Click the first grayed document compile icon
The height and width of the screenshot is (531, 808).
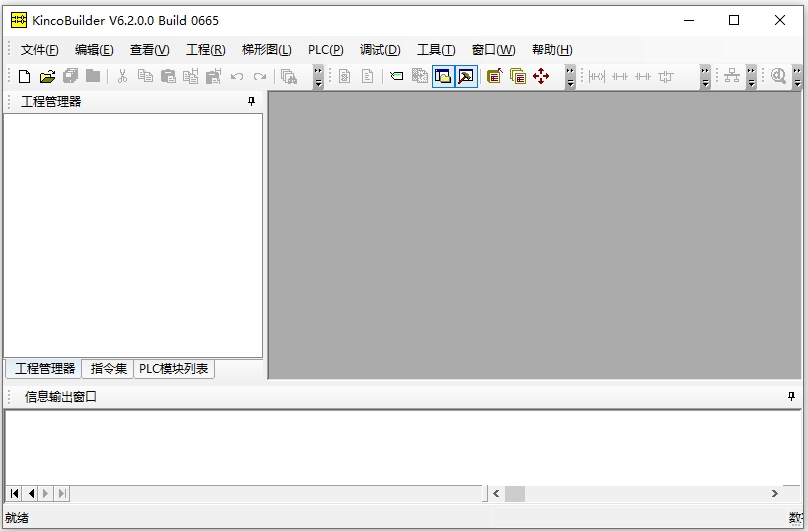[345, 76]
